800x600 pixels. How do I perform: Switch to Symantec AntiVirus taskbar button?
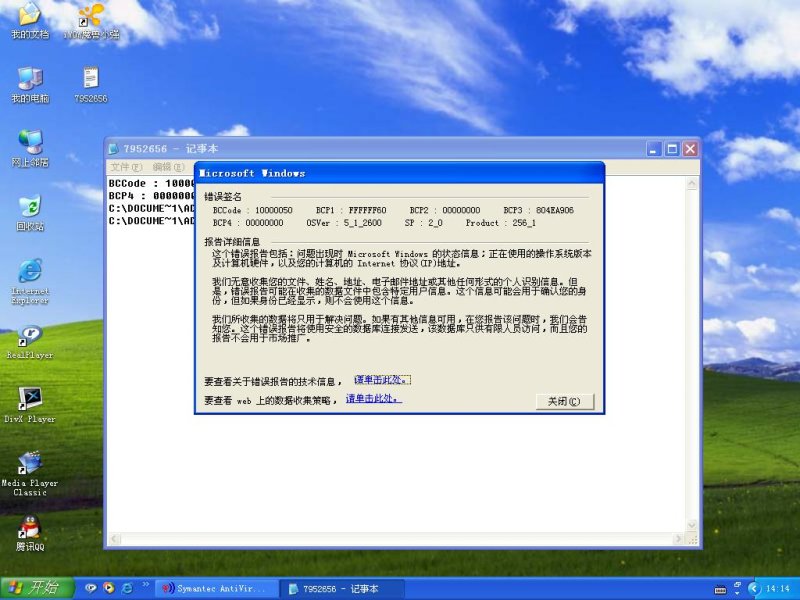click(214, 589)
